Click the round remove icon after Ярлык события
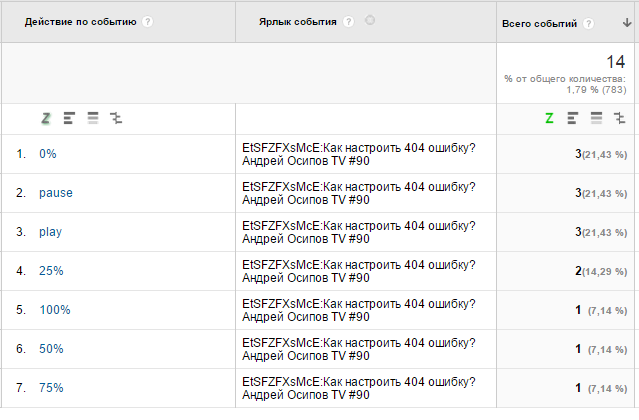This screenshot has width=639, height=420. point(370,20)
